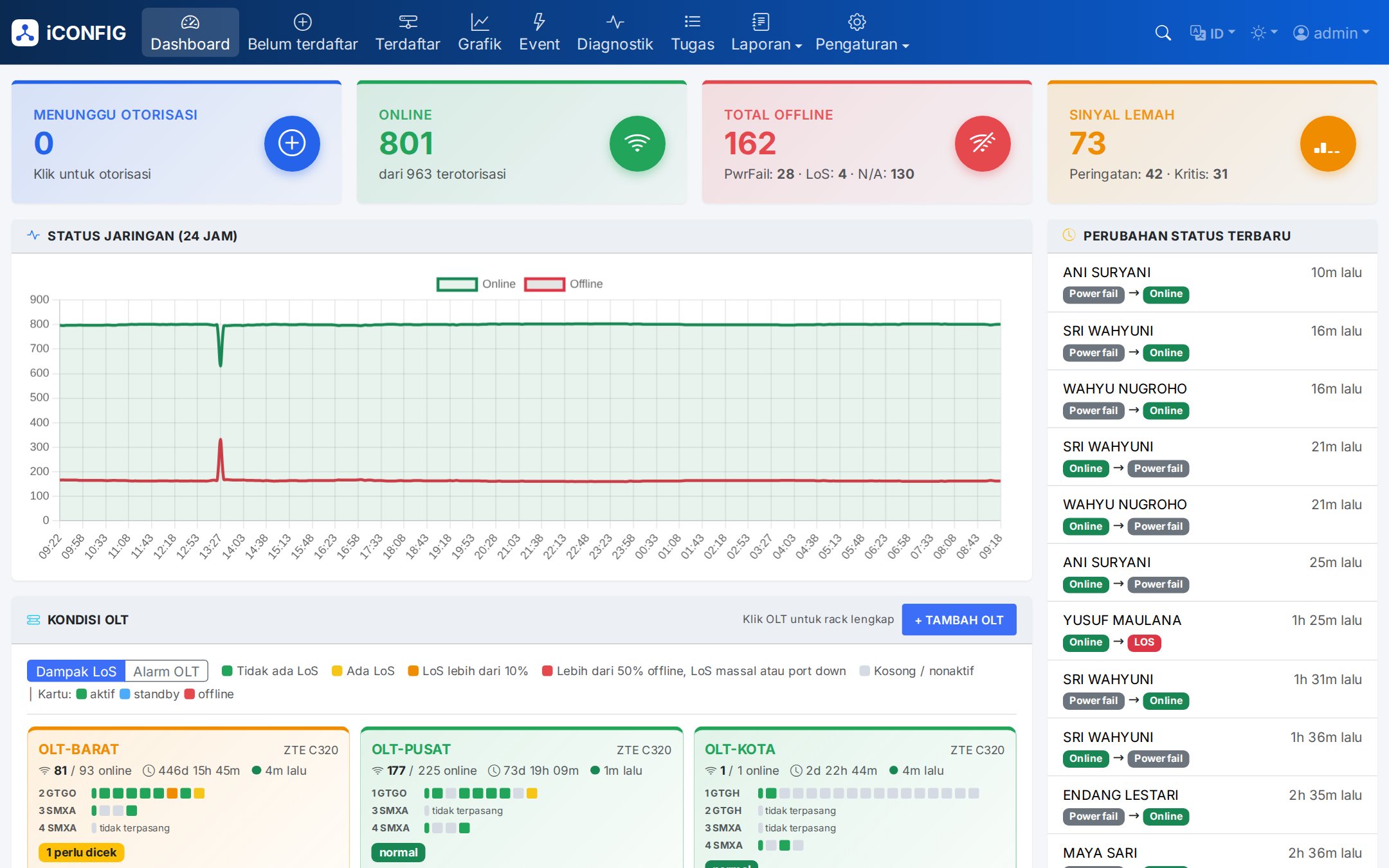Click the Tambah OLT button
1389x868 pixels.
[959, 620]
